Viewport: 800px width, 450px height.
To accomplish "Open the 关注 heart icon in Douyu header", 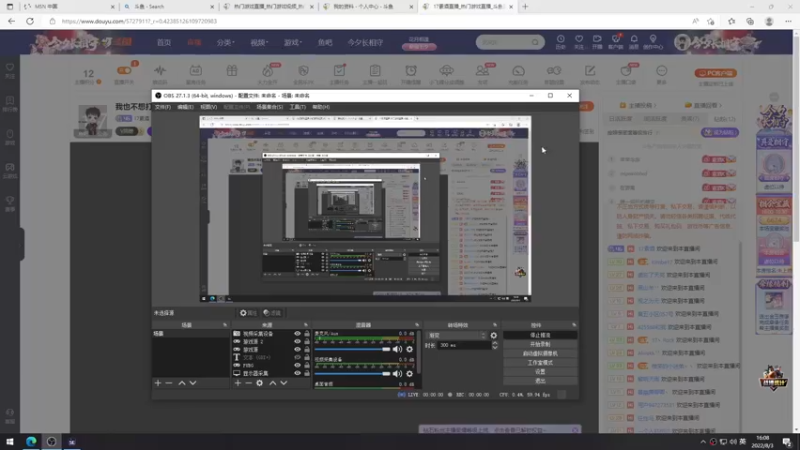I will 579,42.
